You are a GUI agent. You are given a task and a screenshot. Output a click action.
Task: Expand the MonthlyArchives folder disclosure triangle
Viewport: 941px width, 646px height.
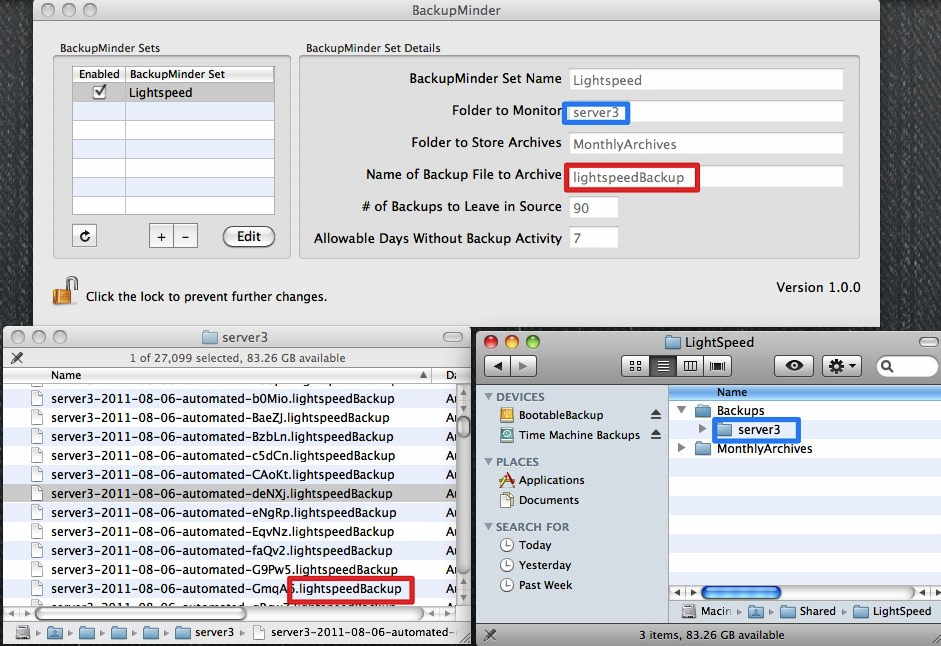(682, 448)
